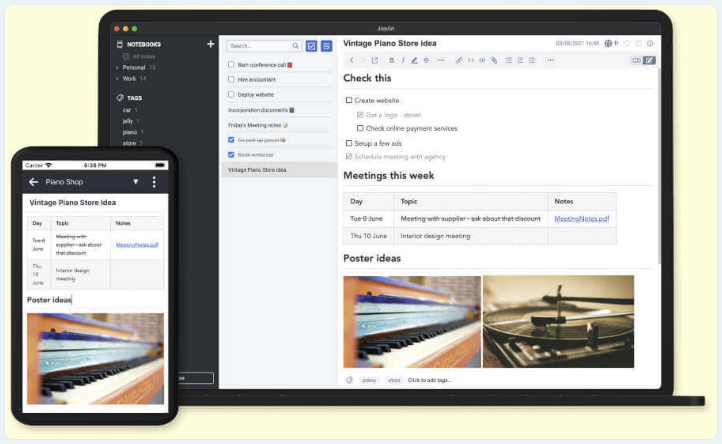Insert a checkbox list
Screen dimensions: 722x444
point(532,60)
